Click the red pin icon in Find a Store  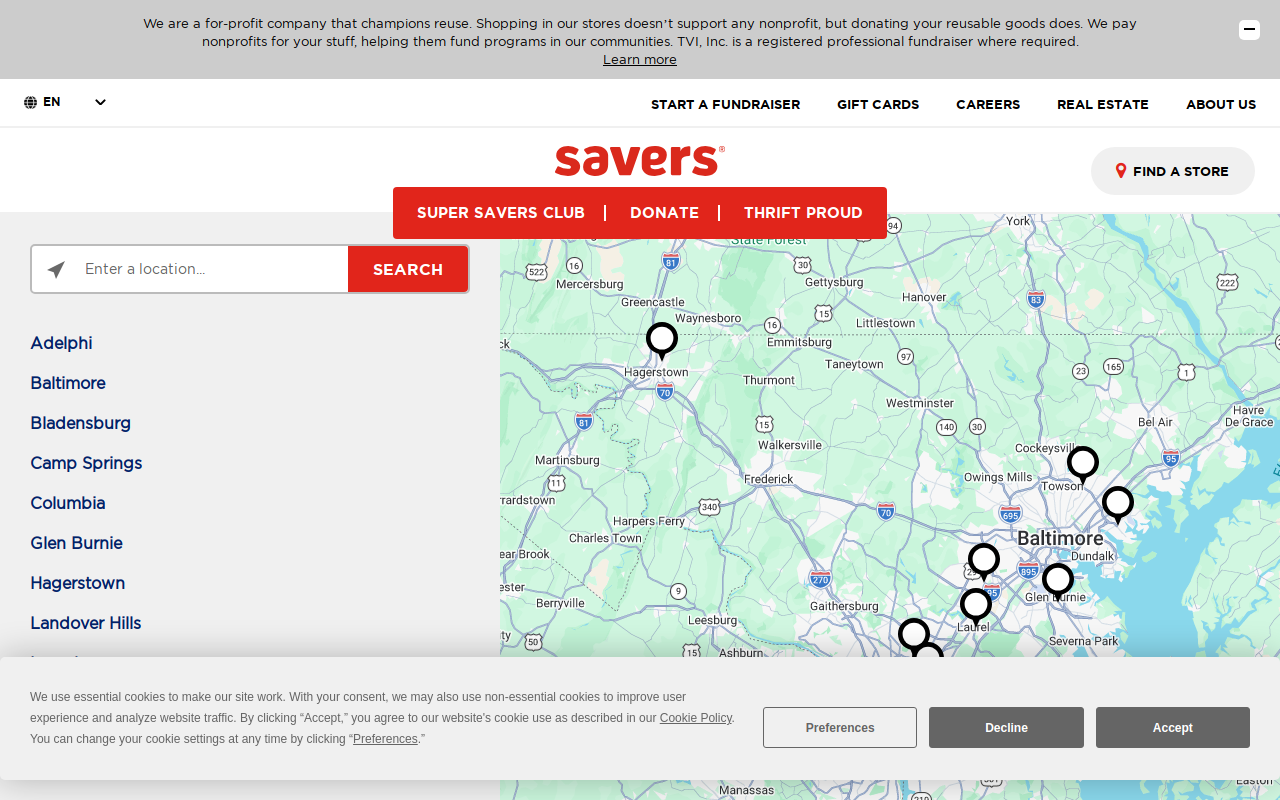click(x=1121, y=171)
